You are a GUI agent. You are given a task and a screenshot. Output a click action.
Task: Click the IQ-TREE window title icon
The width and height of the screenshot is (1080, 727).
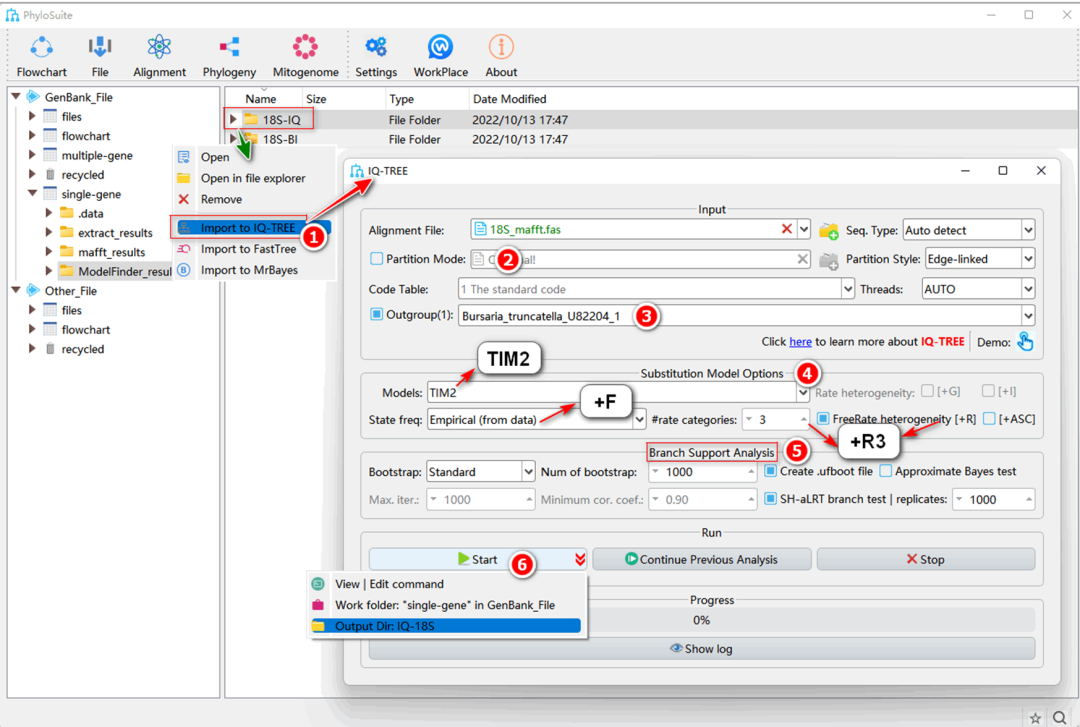pyautogui.click(x=357, y=171)
